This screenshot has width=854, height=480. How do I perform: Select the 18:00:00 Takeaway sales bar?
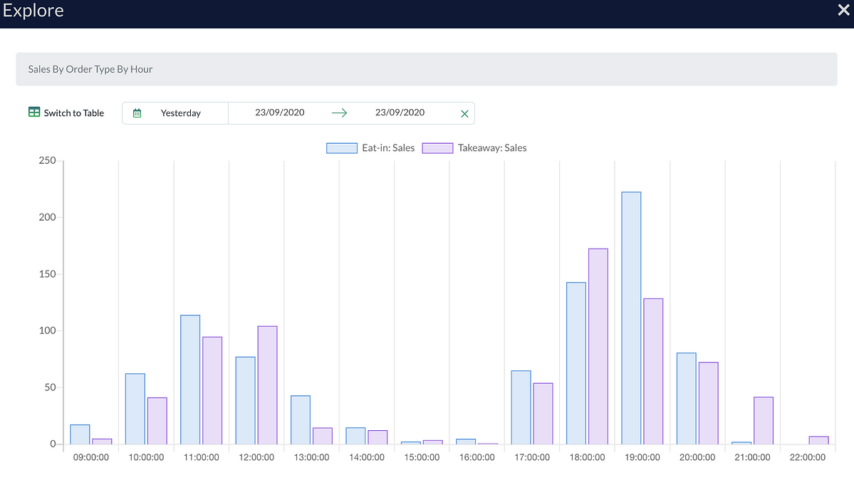click(598, 347)
